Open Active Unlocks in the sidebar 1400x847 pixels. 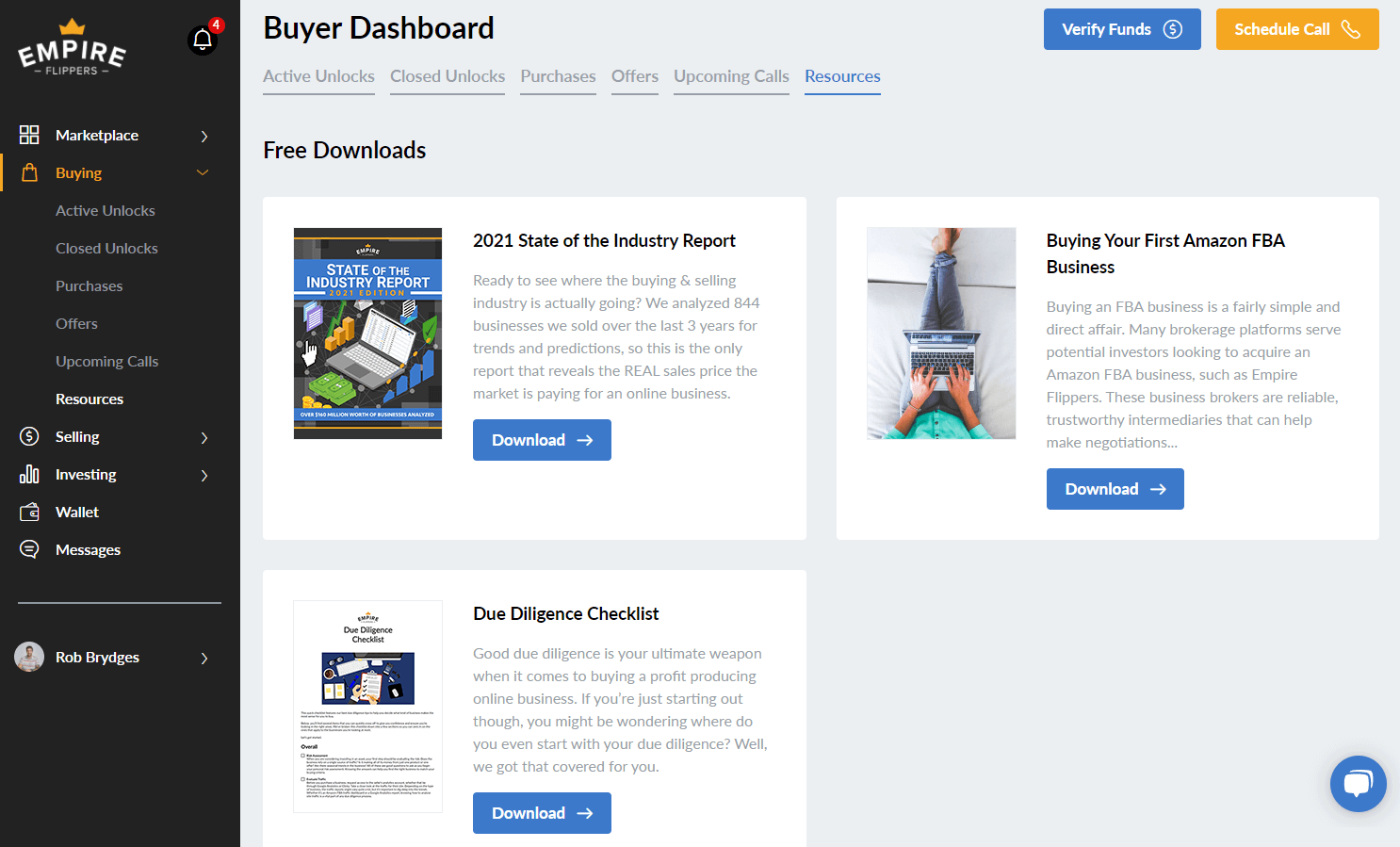tap(105, 210)
